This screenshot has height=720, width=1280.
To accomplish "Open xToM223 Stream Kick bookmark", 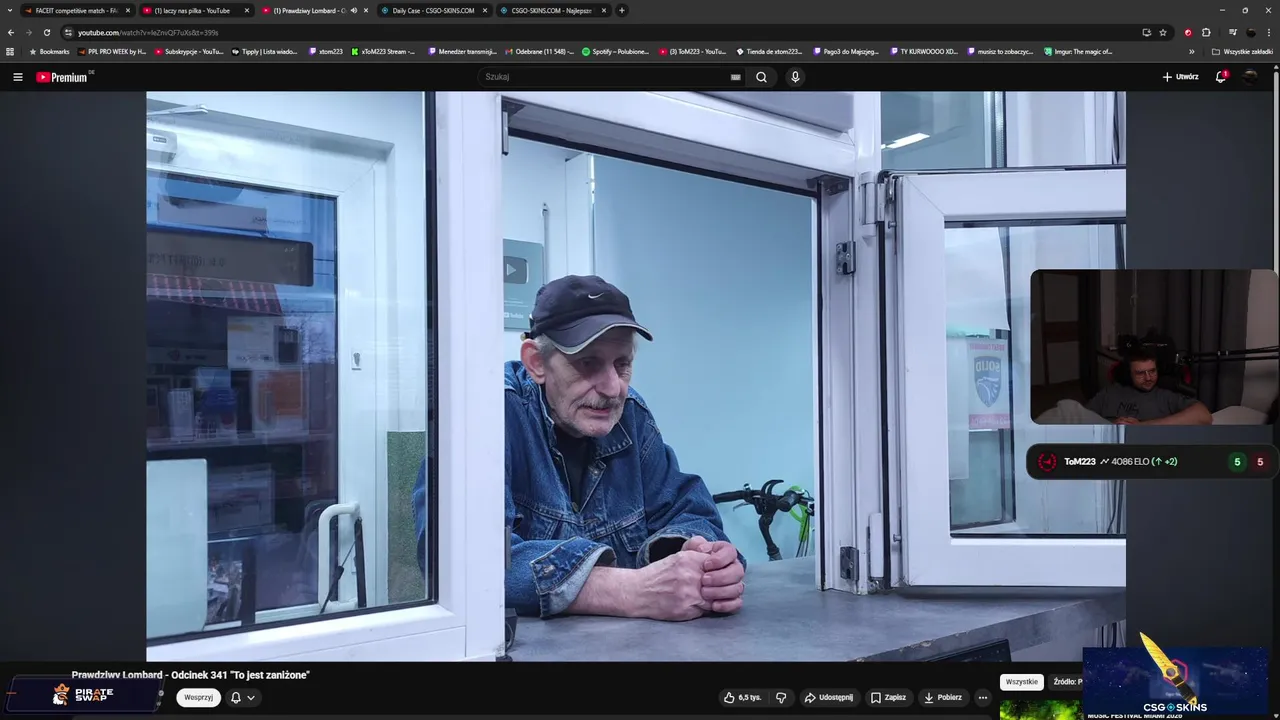I will (384, 51).
